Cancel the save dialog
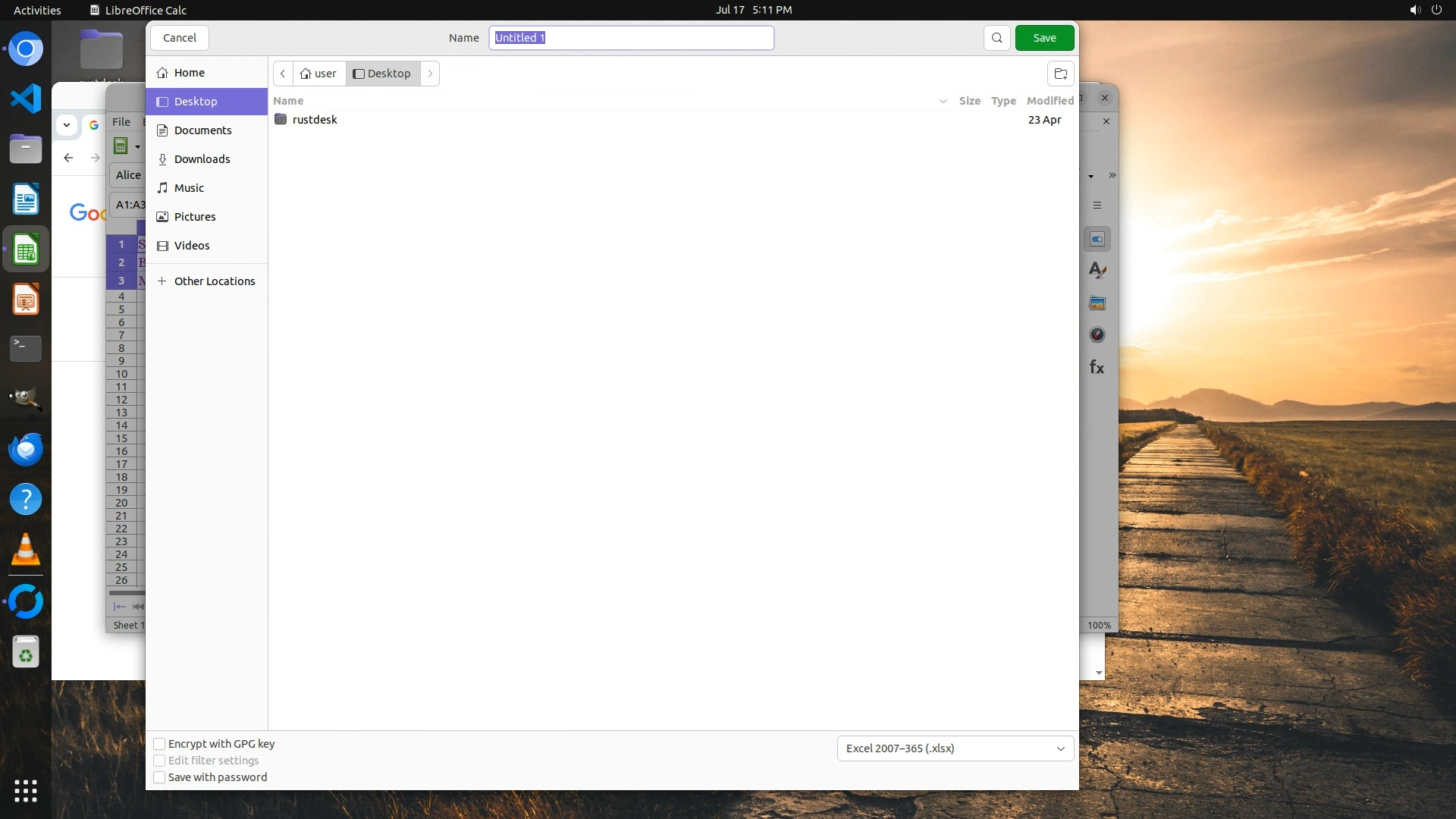The image size is (1456, 819). pos(180,38)
